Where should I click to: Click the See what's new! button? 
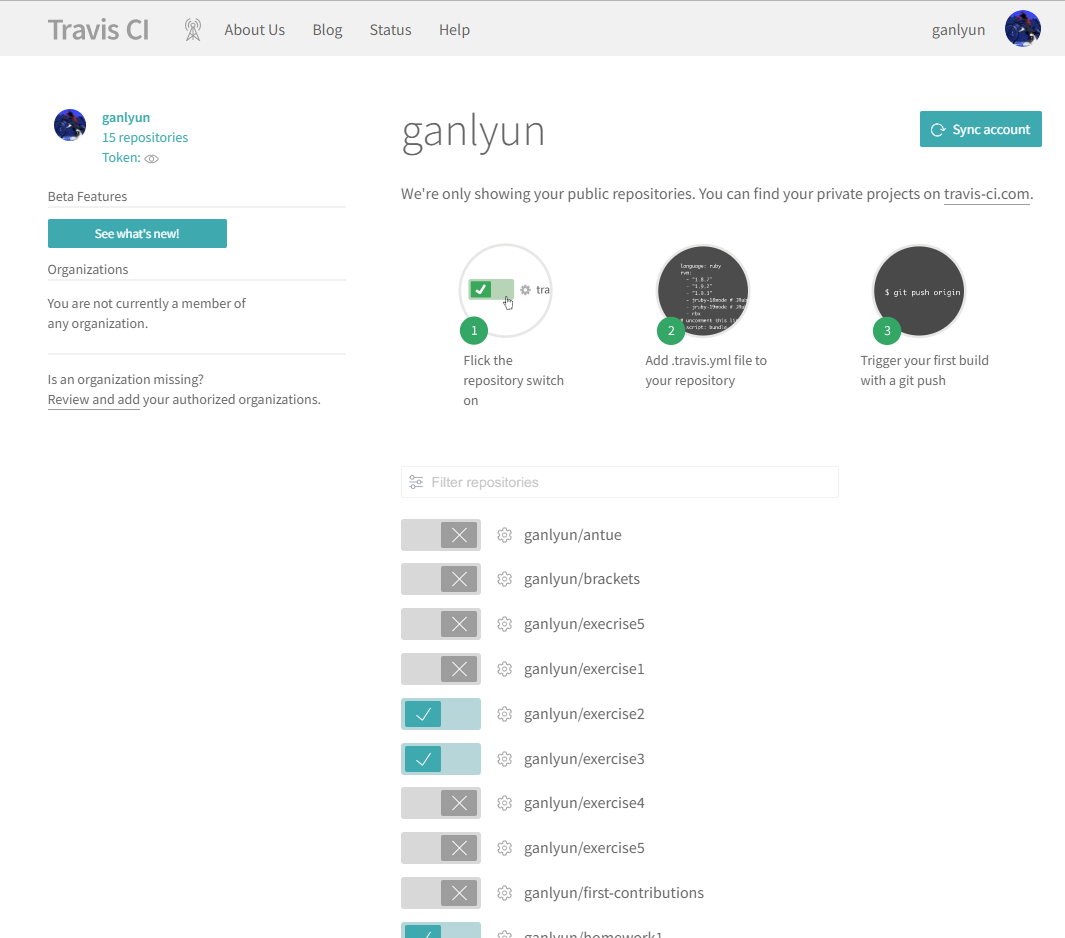click(137, 234)
